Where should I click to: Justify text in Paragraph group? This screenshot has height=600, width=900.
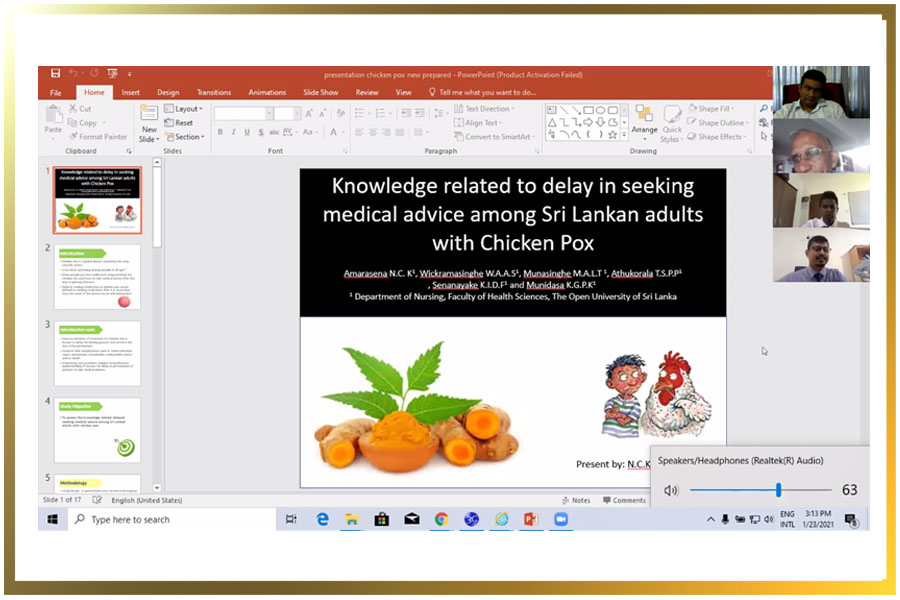400,133
